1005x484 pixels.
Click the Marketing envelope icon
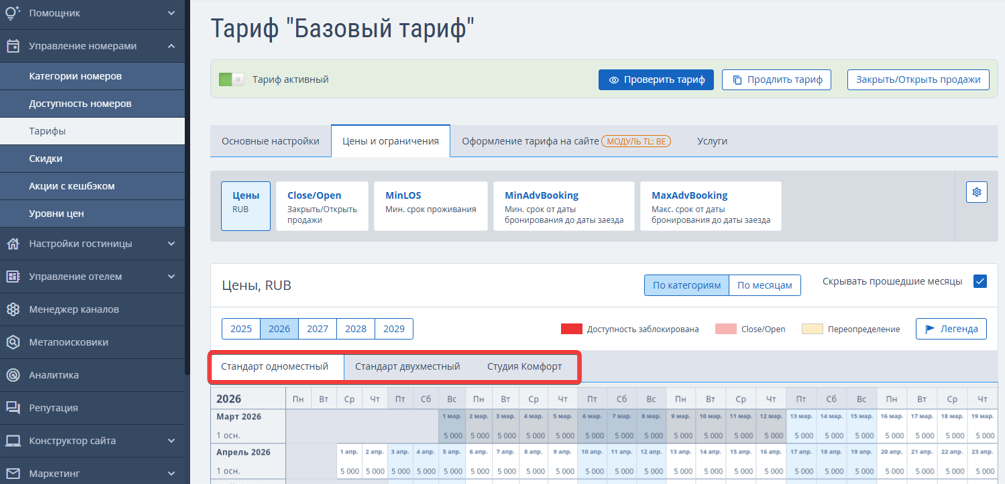[x=13, y=473]
